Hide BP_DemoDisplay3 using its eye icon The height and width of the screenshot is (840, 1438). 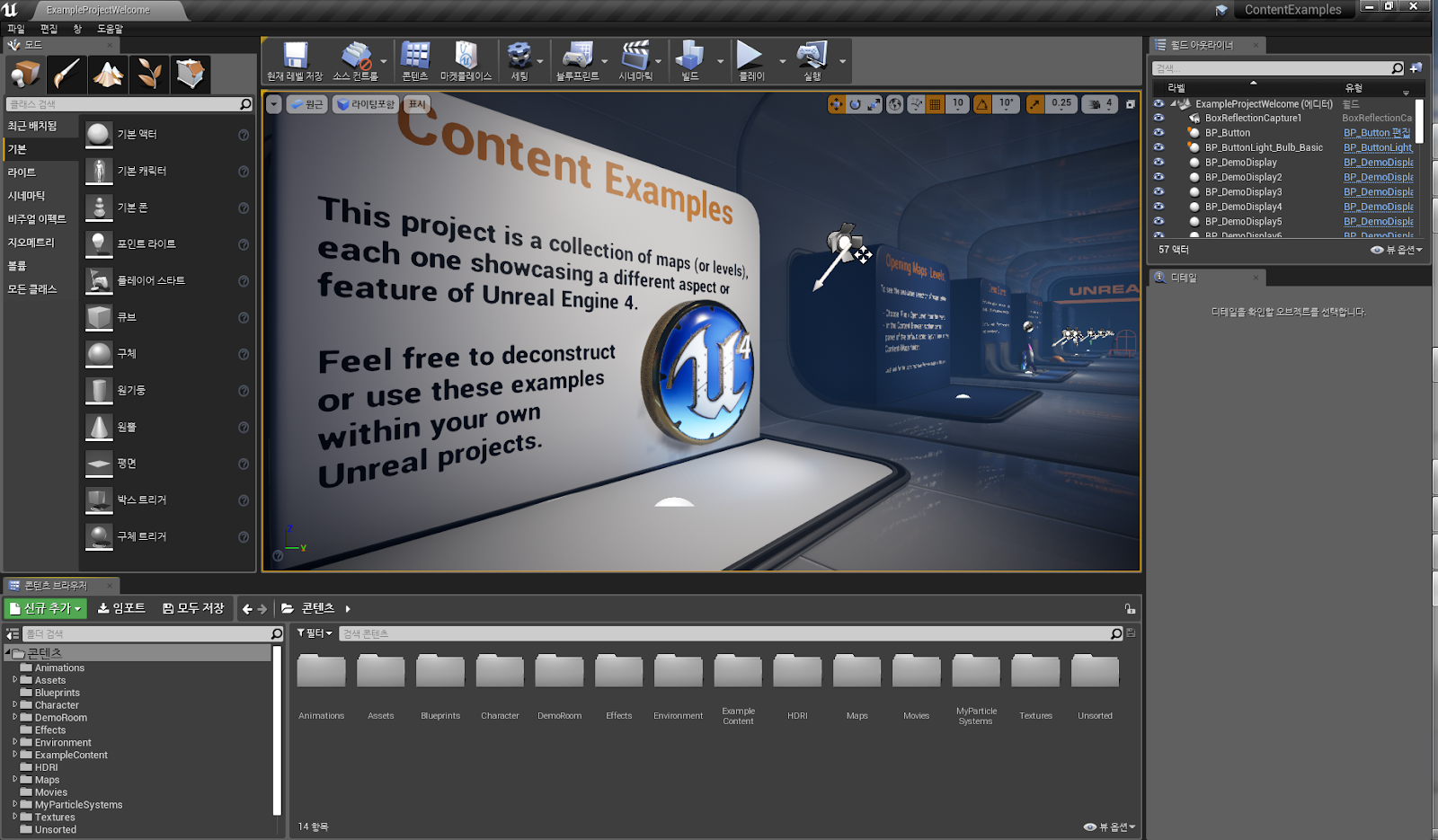tap(1158, 191)
